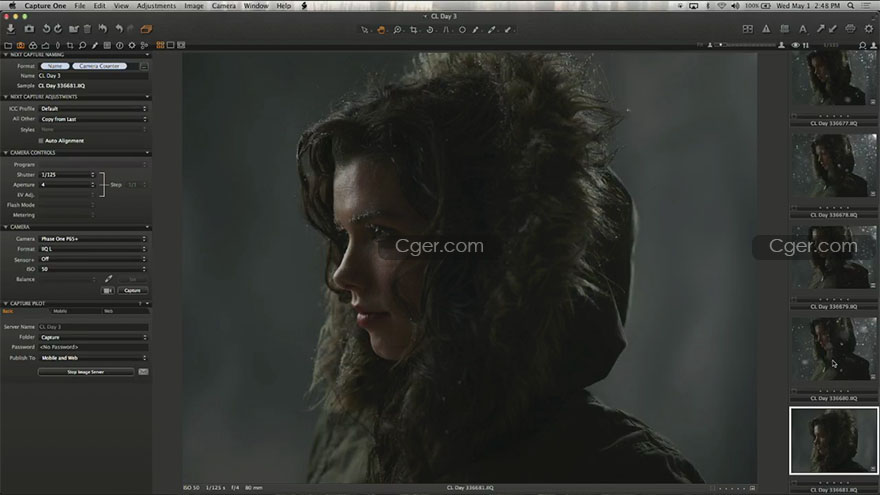Open the camera Format IIQ L dropdown
The height and width of the screenshot is (495, 880).
pyautogui.click(x=93, y=249)
